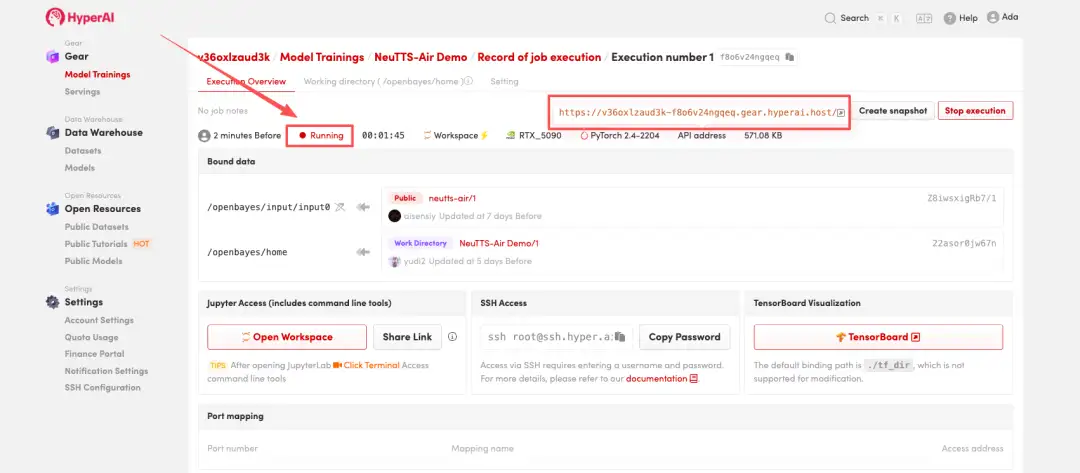
Task: Open the NeuTTS-Air Demo/1 work directory link
Action: click(499, 243)
